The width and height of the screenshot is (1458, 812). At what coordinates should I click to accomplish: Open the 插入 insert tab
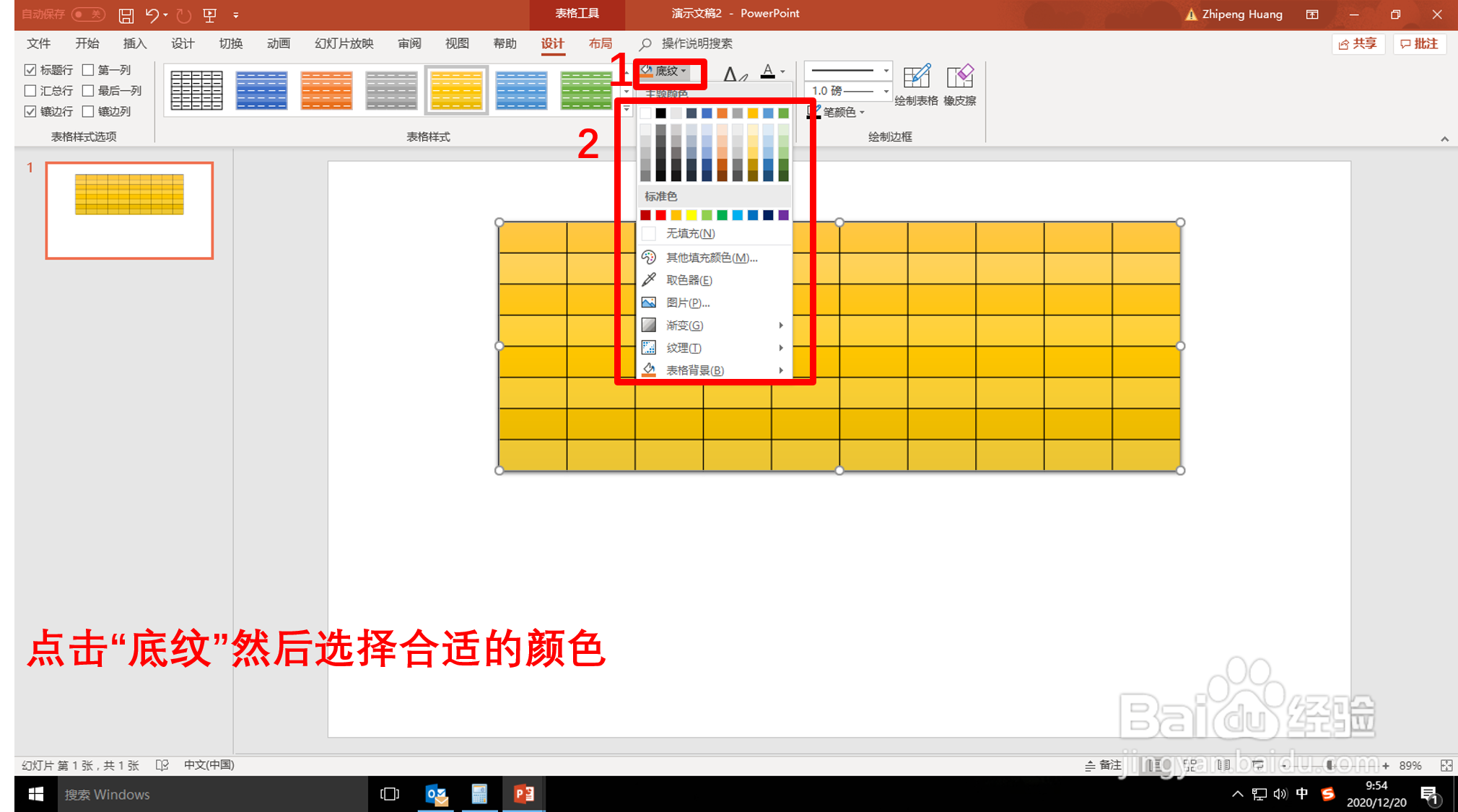pos(134,44)
